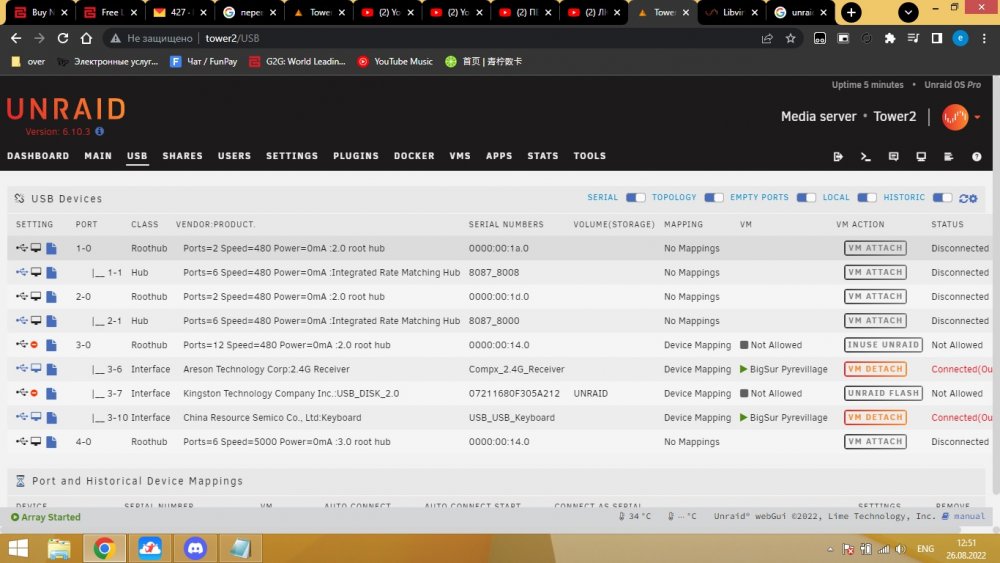The image size is (1000, 563).
Task: Toggle the HISTORIC switch
Action: coord(942,198)
